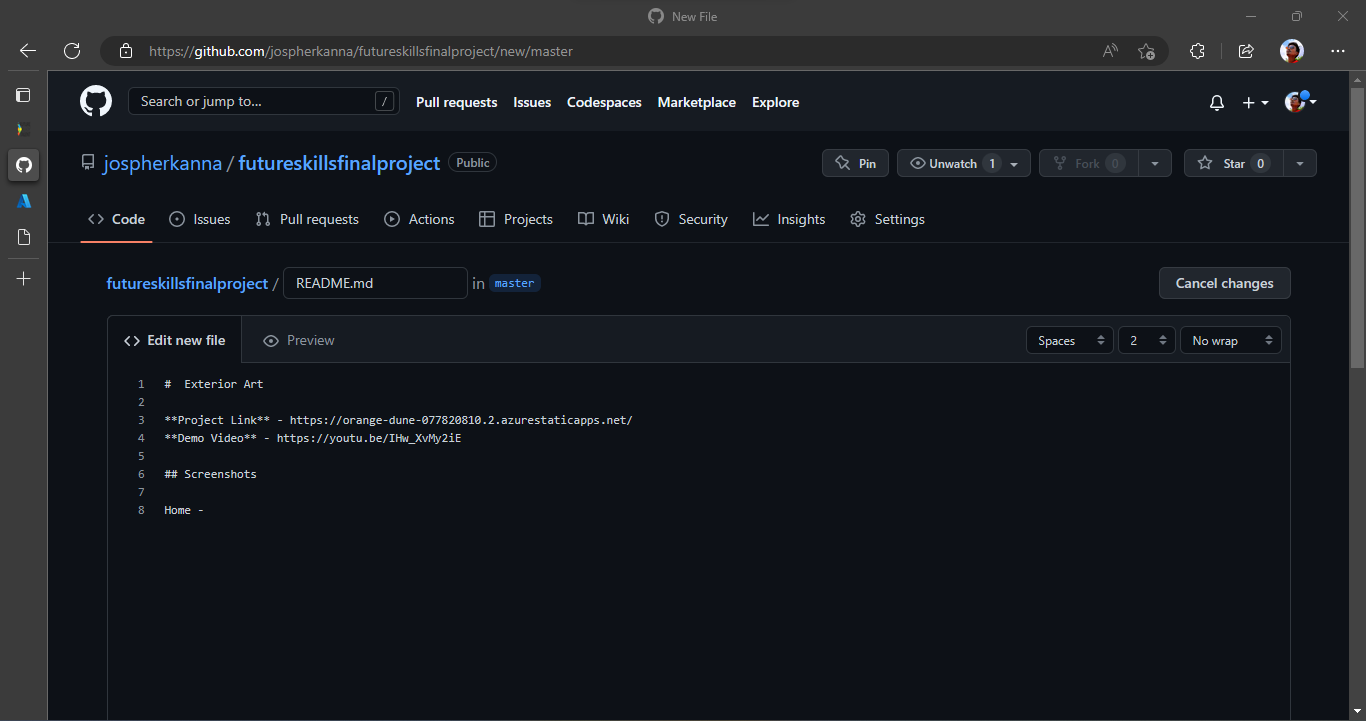Open the Security section

(691, 219)
